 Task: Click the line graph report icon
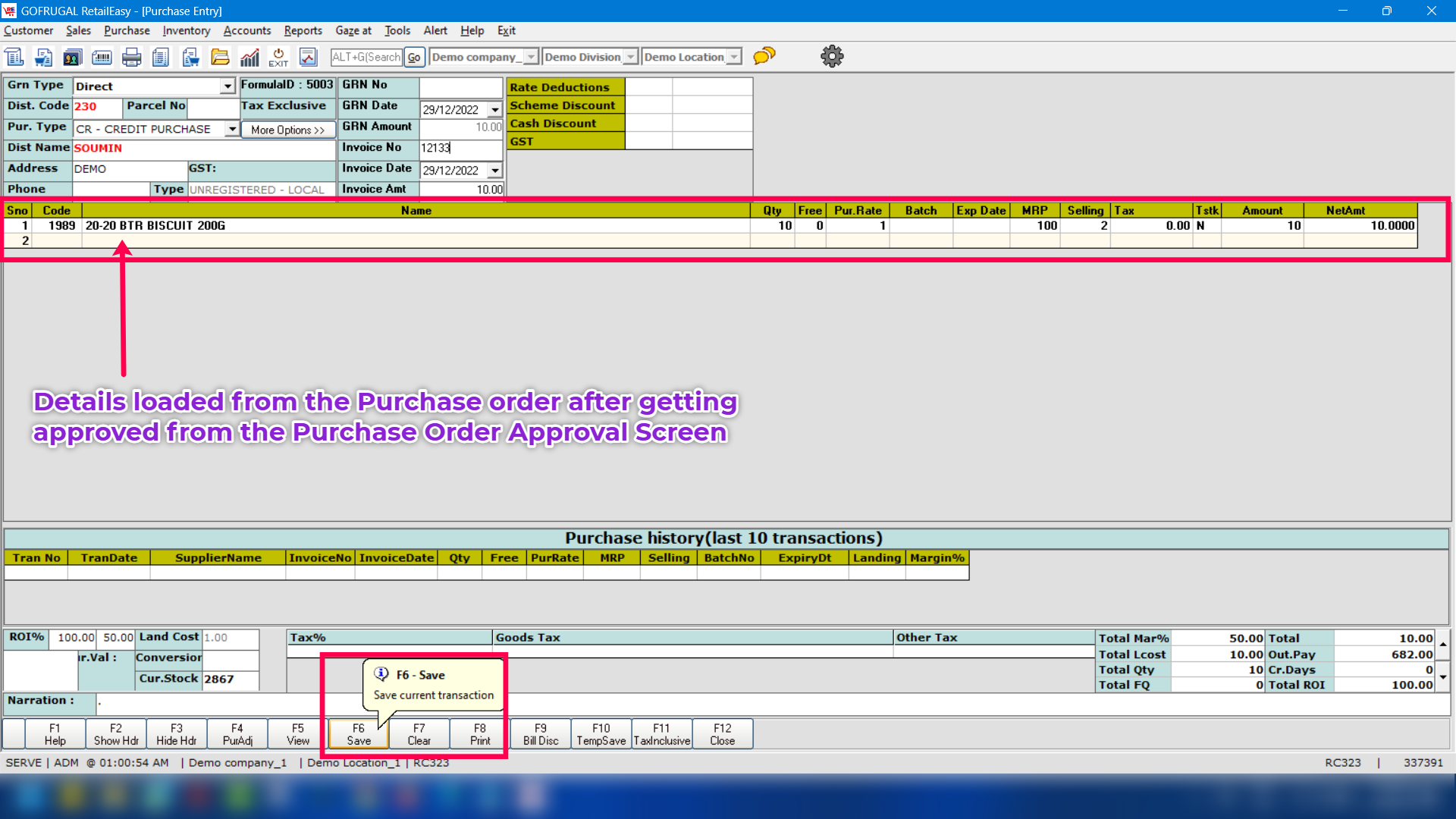308,57
